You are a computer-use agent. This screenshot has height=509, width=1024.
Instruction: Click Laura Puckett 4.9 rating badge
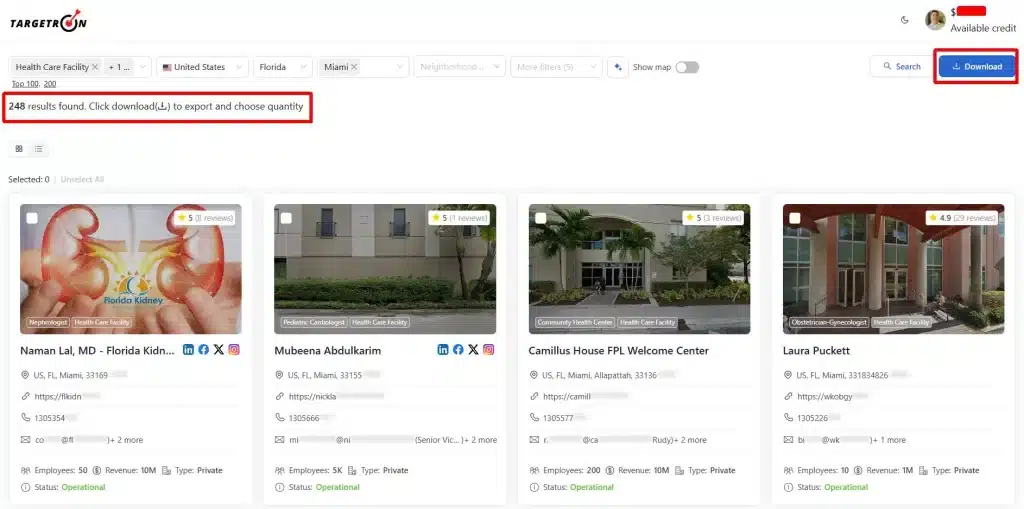pyautogui.click(x=964, y=218)
